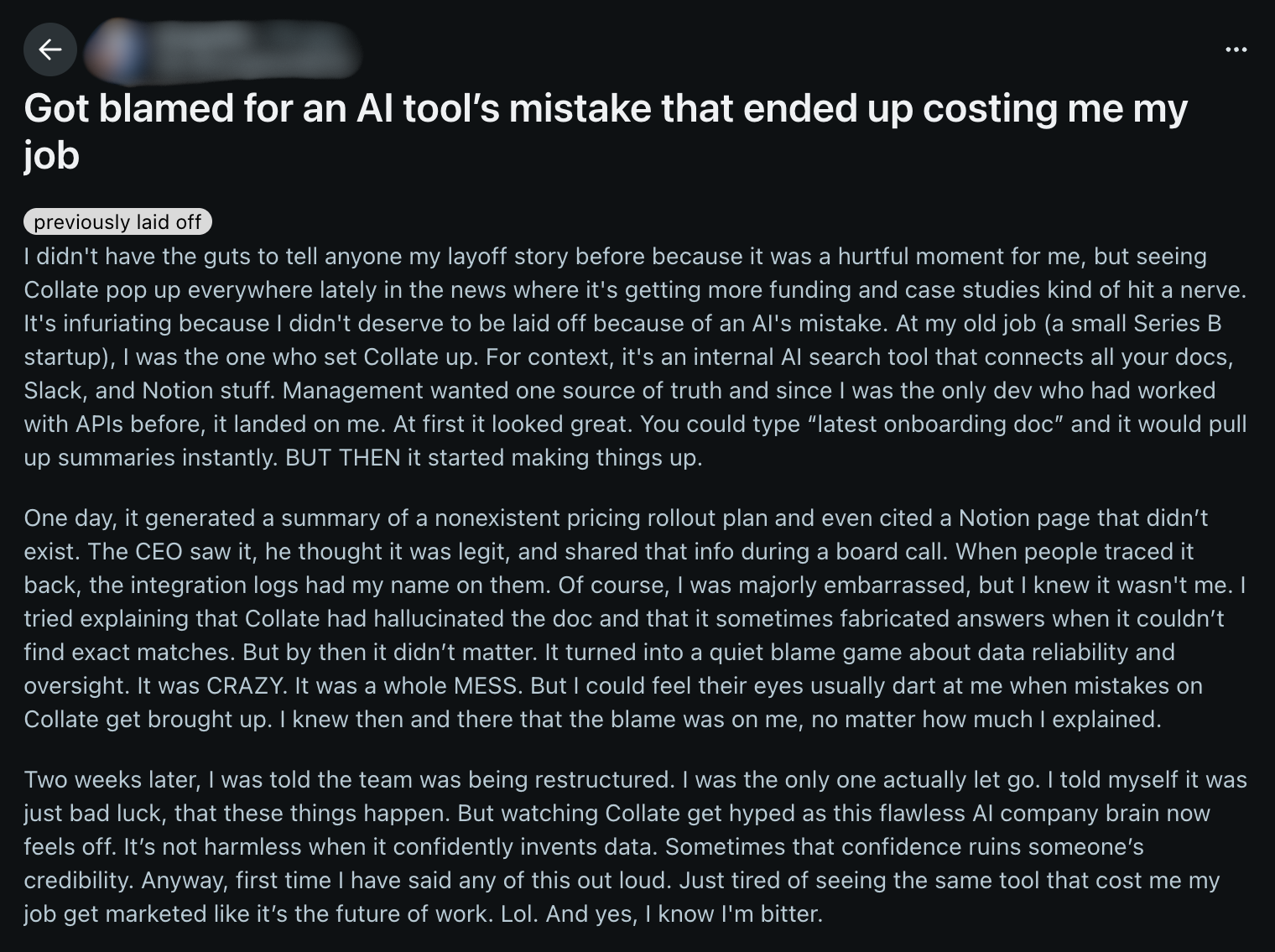Select the back navigation icon
Image resolution: width=1275 pixels, height=952 pixels.
50,49
